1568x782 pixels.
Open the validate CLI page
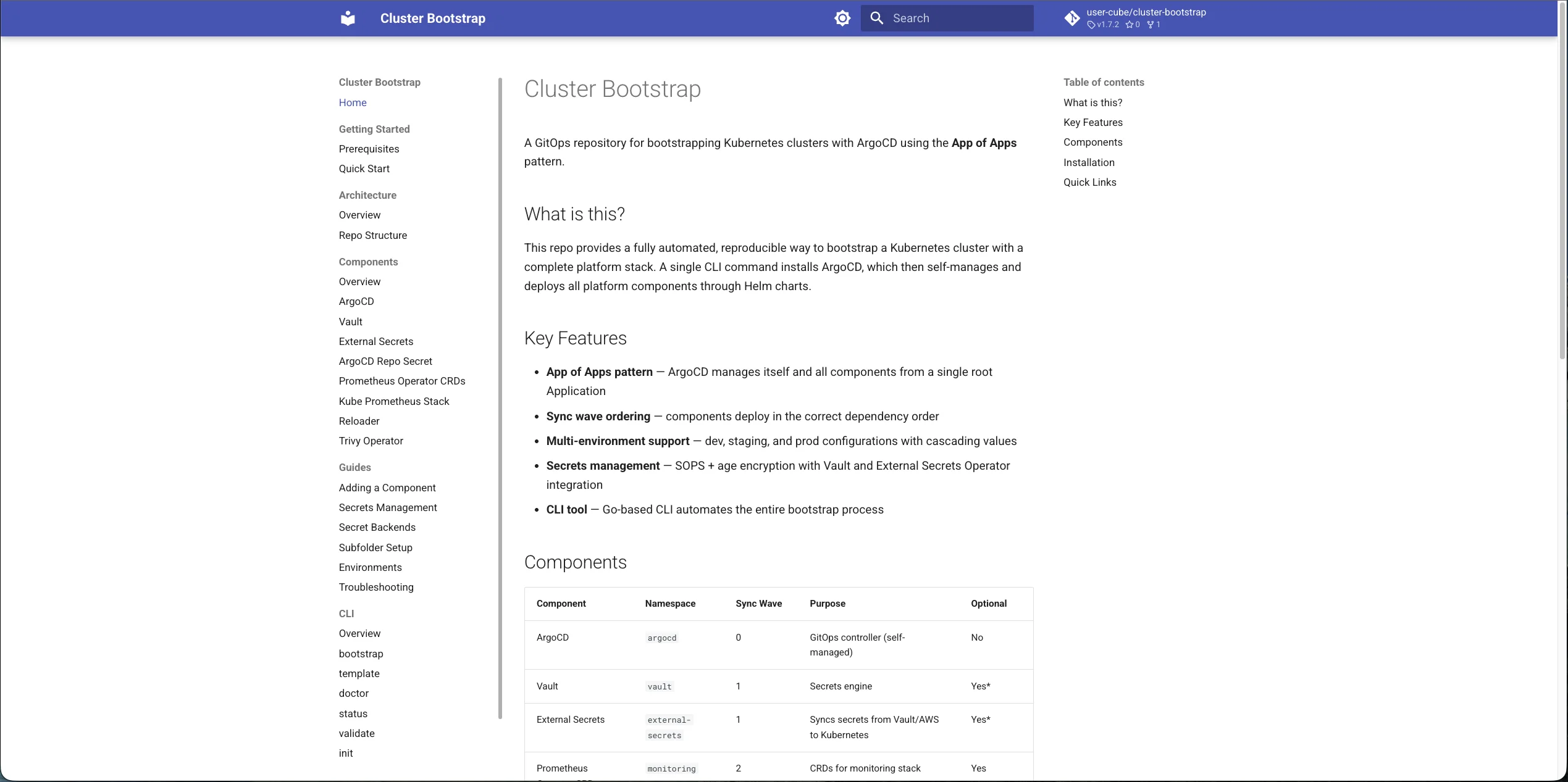pos(356,733)
